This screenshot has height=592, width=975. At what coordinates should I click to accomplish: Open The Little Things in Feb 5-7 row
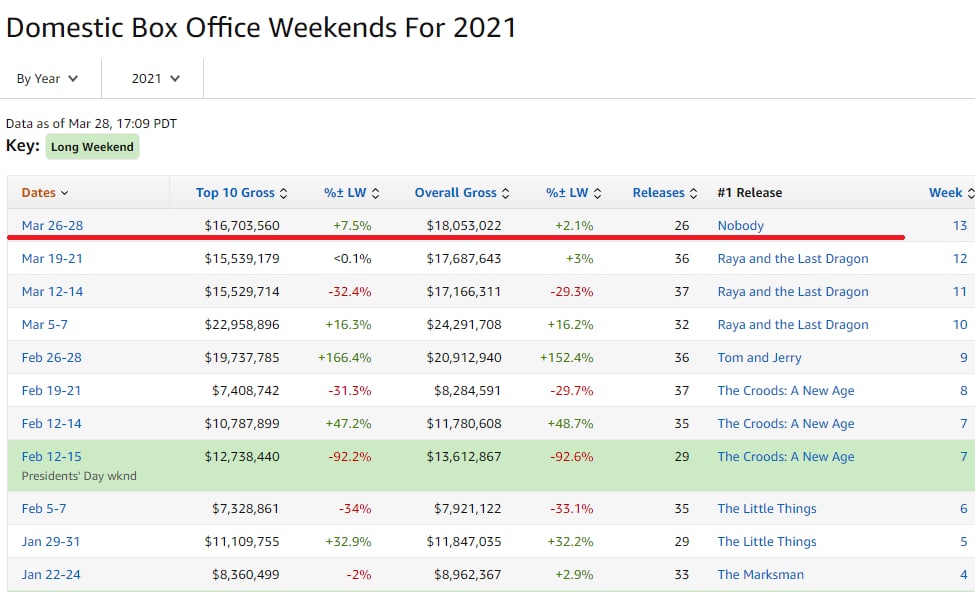pyautogui.click(x=767, y=509)
